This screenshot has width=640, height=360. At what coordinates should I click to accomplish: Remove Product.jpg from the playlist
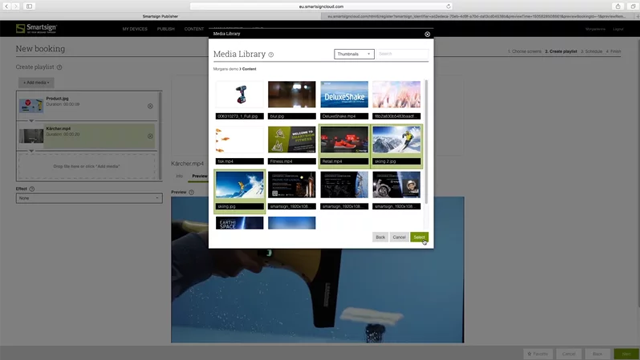click(150, 106)
